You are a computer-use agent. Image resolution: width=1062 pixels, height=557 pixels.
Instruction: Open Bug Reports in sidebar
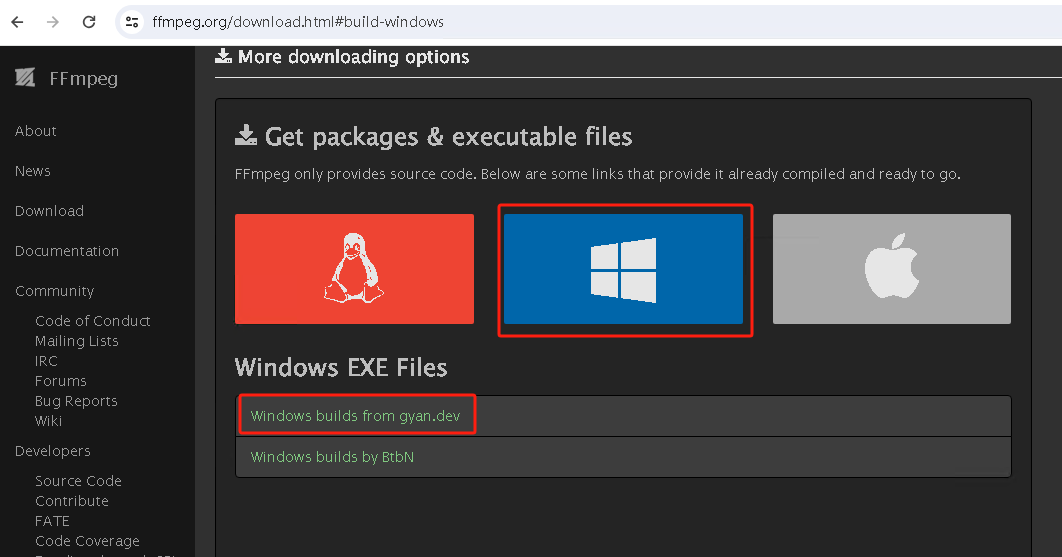point(76,401)
